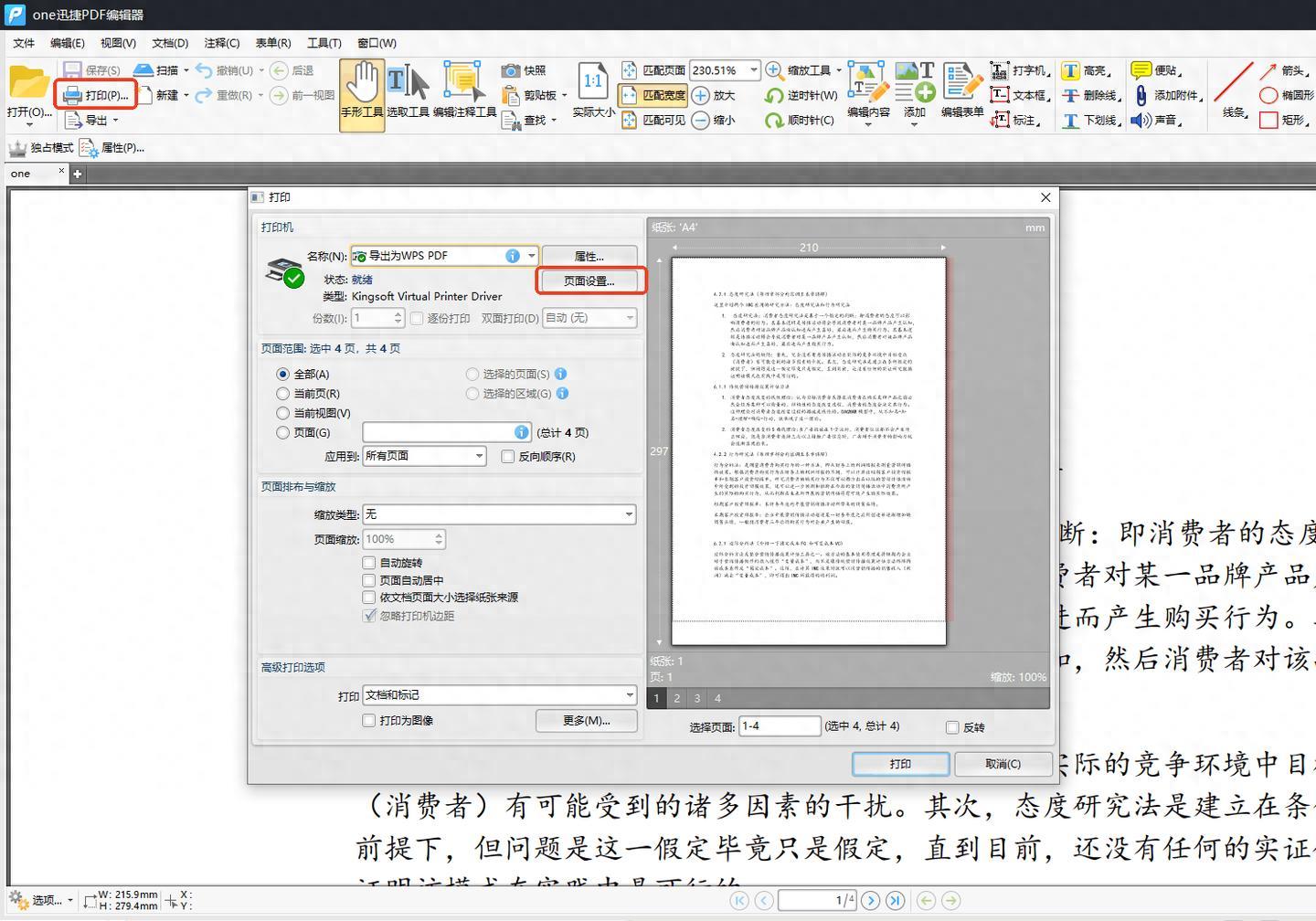Screen dimensions: 1316x921
Task: Rotate page with 逆时针 counterclockwise icon
Action: pyautogui.click(x=774, y=95)
